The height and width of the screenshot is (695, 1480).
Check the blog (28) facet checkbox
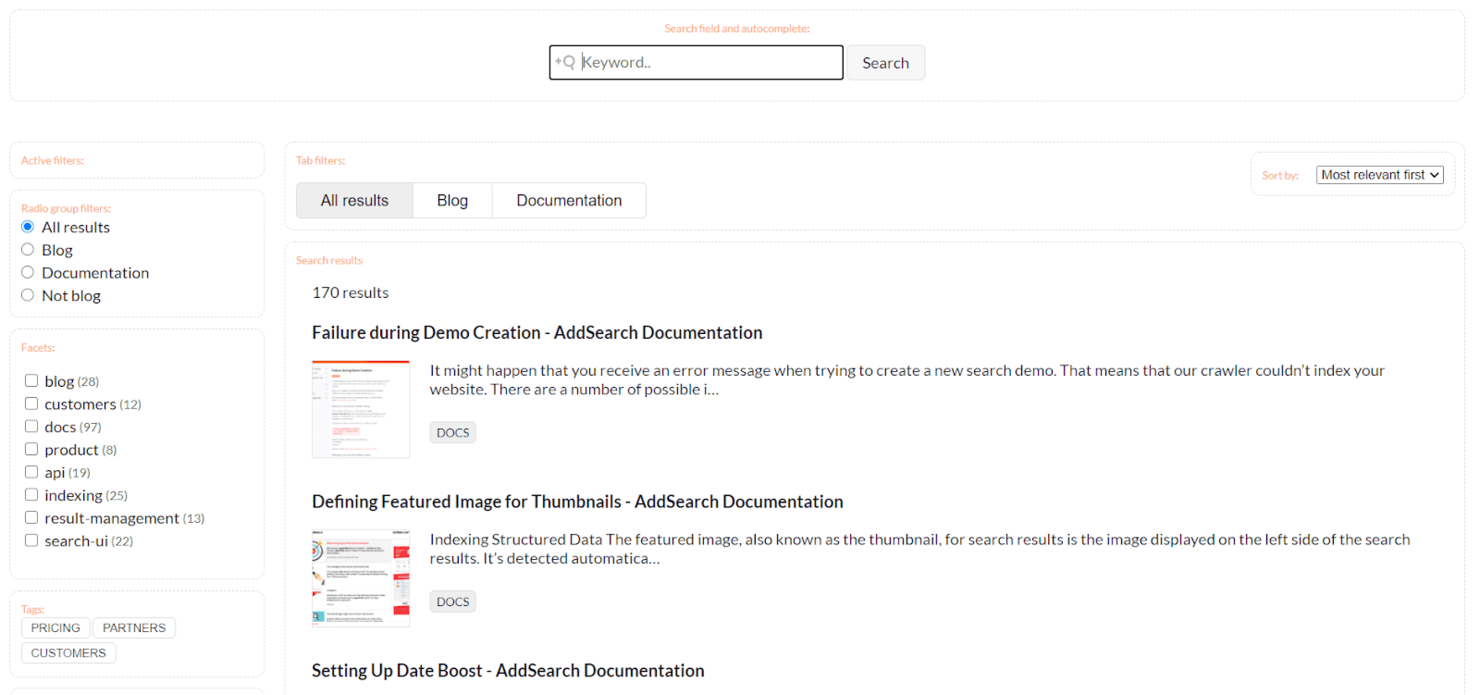[x=31, y=381]
